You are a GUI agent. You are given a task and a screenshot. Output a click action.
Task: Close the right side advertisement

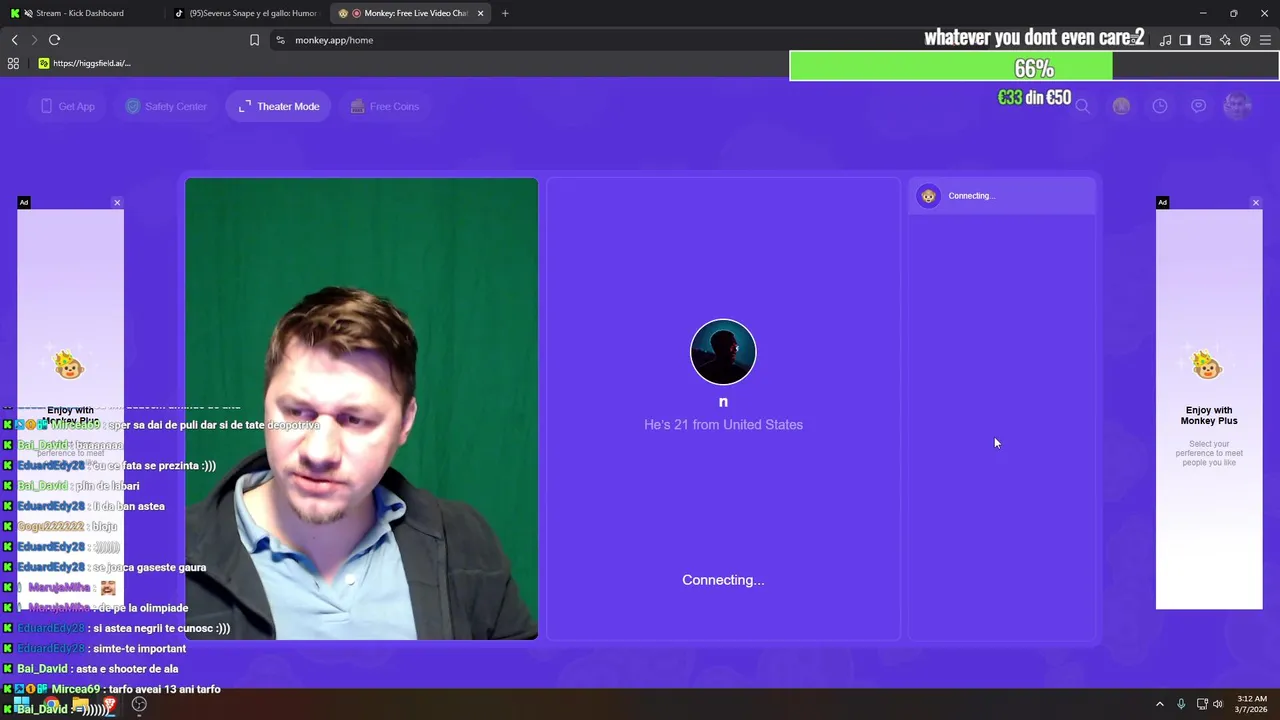click(1256, 203)
